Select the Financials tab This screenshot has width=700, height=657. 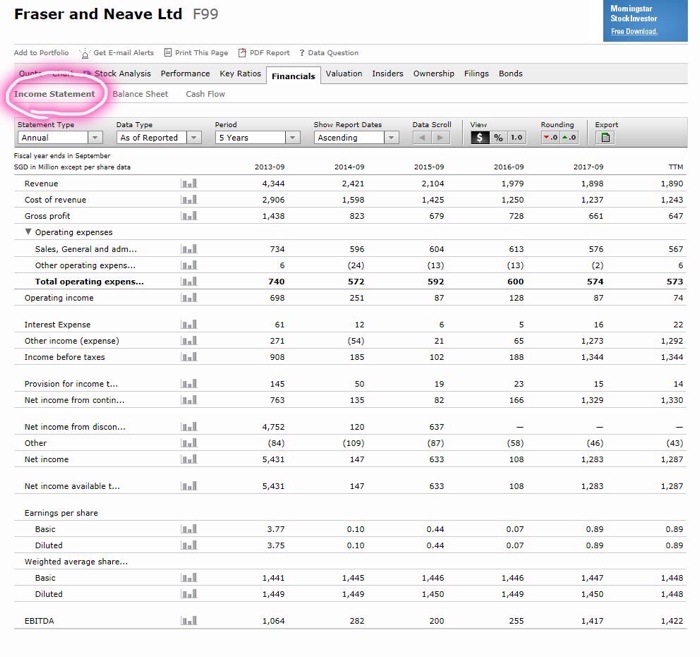(293, 76)
